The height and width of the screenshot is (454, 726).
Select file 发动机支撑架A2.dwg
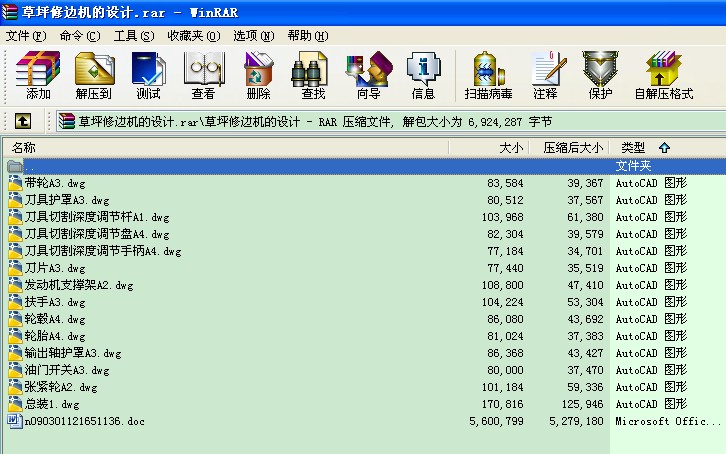(x=79, y=285)
